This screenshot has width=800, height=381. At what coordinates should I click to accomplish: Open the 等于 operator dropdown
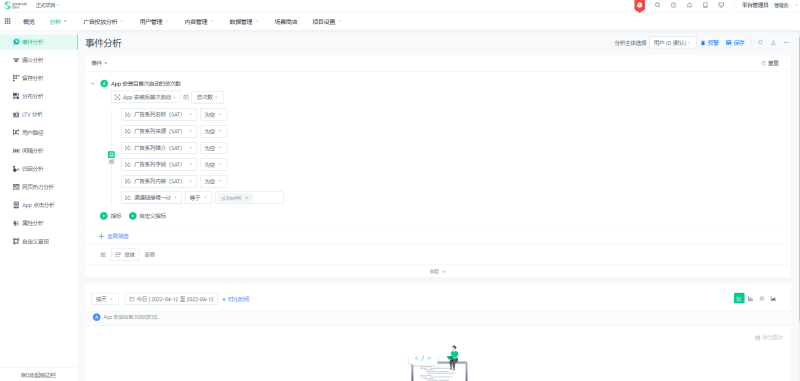198,198
